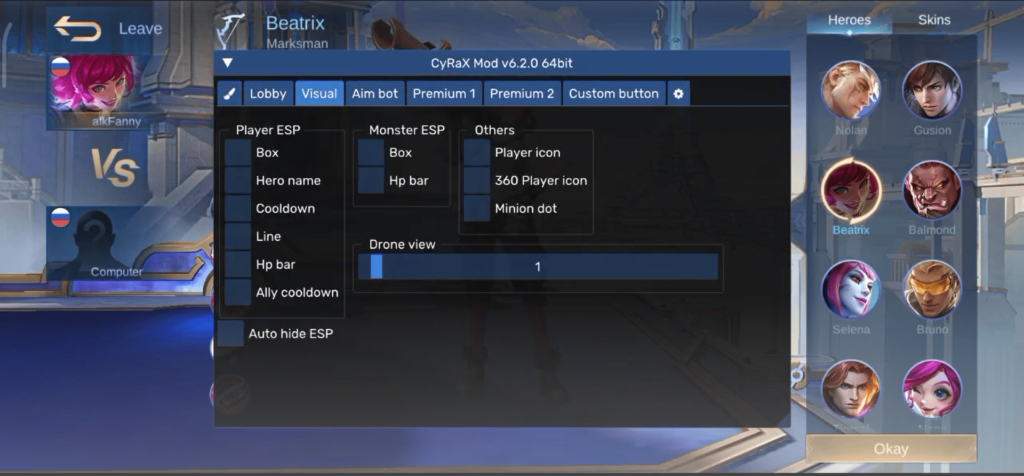This screenshot has height=476, width=1024.
Task: Click the alkFanny player avatar
Action: pyautogui.click(x=95, y=88)
